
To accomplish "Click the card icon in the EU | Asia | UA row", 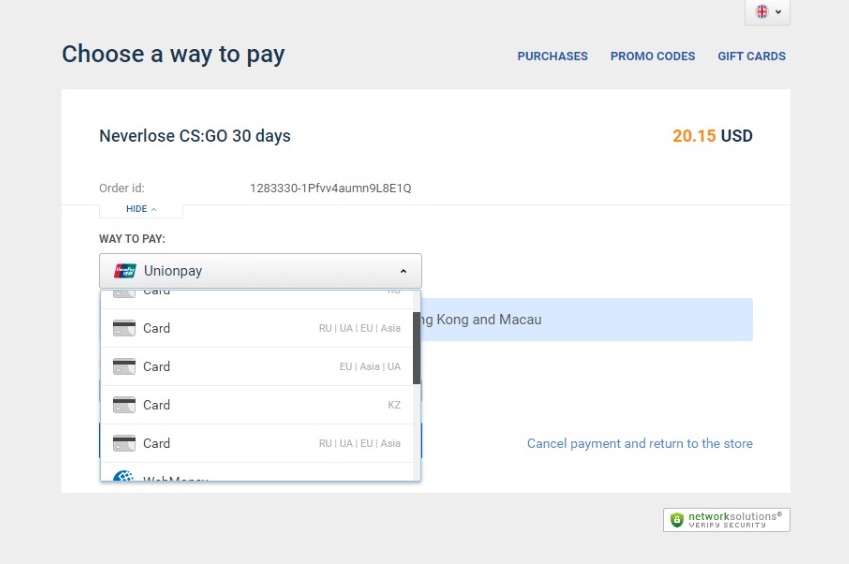I will pyautogui.click(x=124, y=366).
